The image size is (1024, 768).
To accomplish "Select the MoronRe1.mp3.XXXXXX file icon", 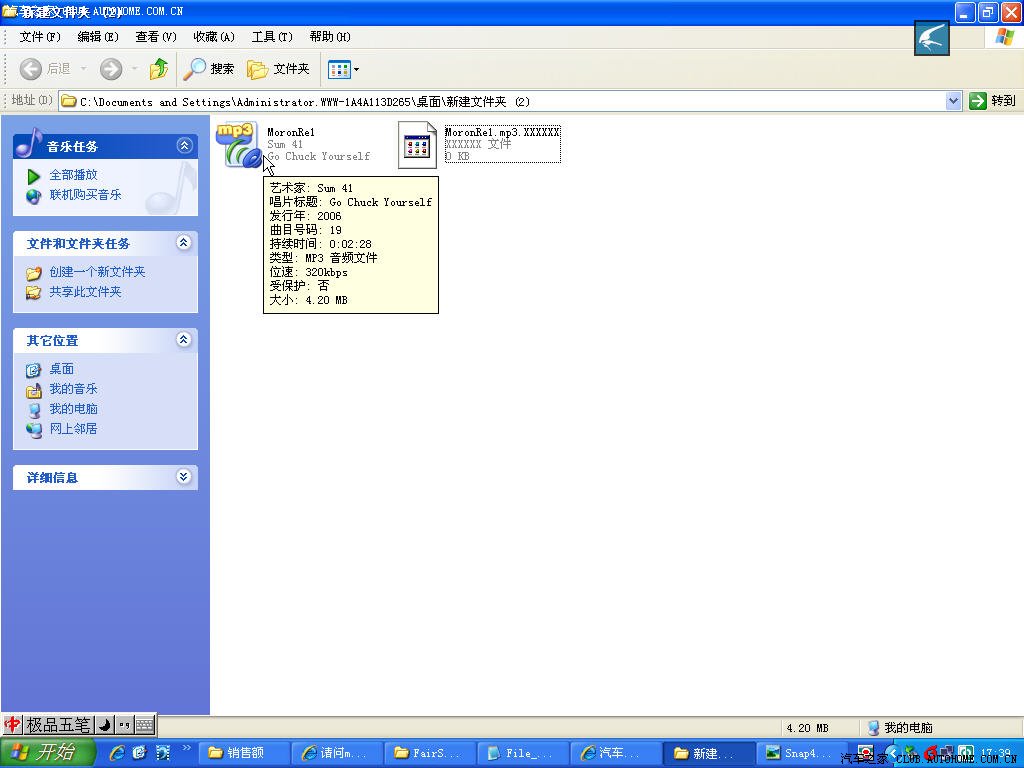I will click(x=417, y=145).
